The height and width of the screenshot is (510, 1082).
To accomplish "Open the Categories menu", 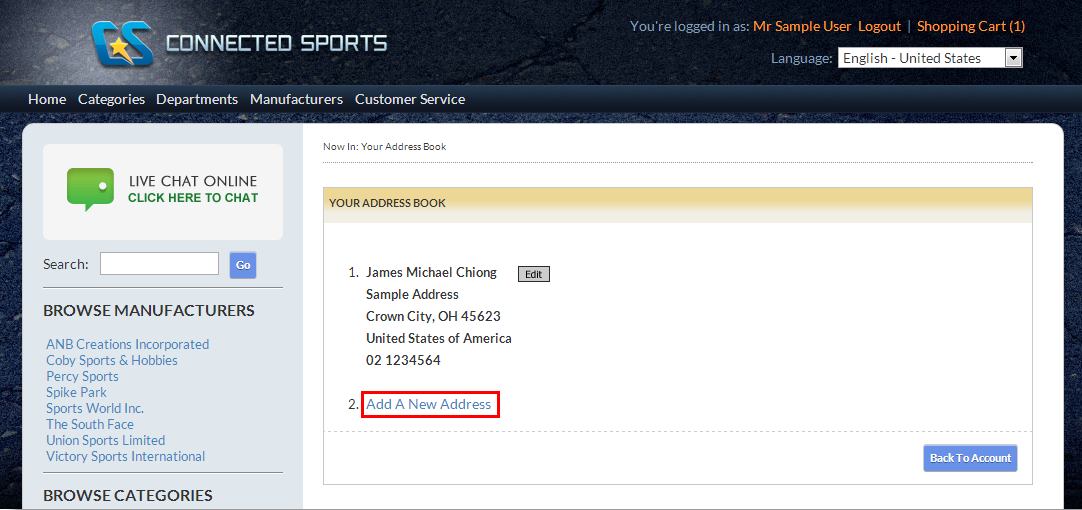I will (x=111, y=99).
